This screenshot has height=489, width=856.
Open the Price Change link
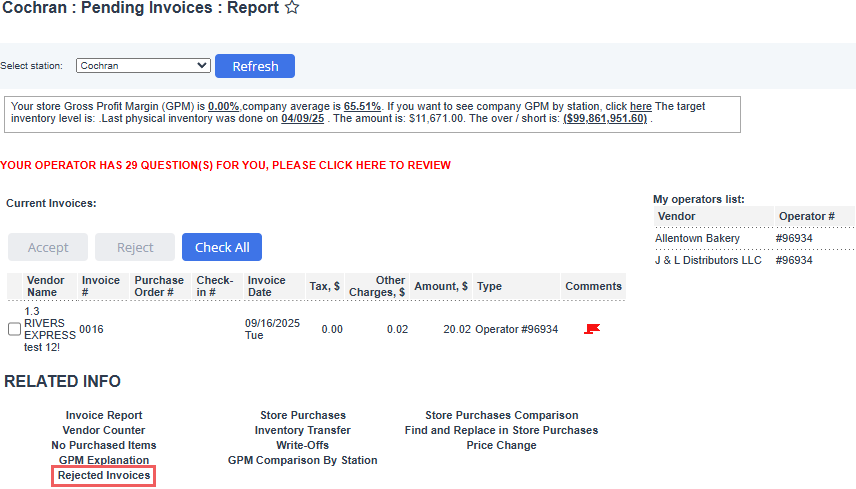(x=501, y=445)
